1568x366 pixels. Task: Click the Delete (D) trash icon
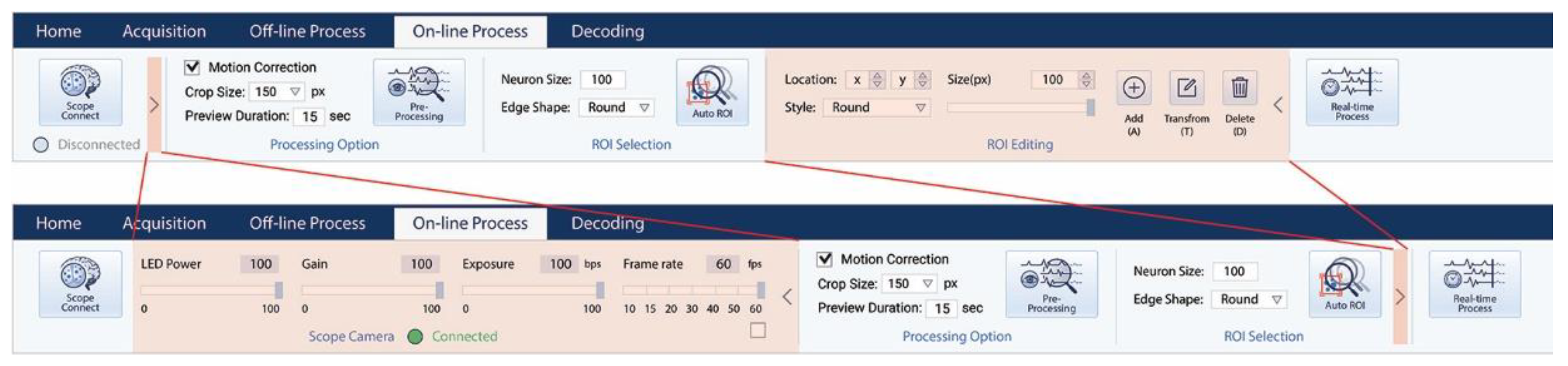point(1239,89)
